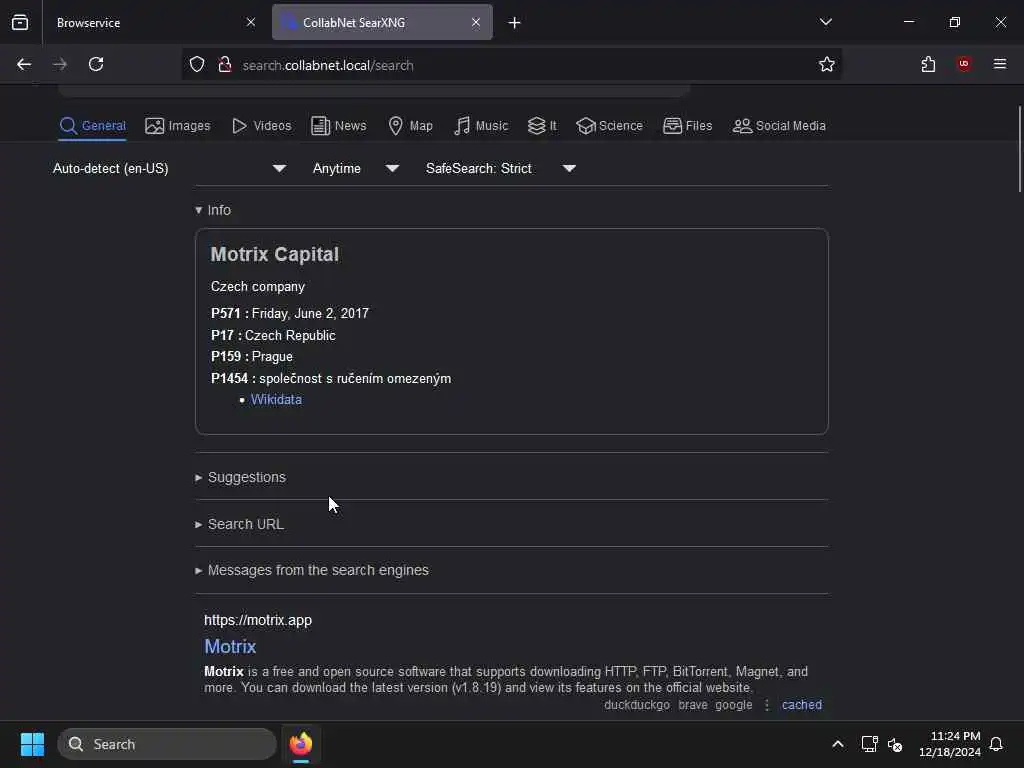Switch to Videos search category
Viewport: 1024px width, 768px height.
pyautogui.click(x=261, y=125)
